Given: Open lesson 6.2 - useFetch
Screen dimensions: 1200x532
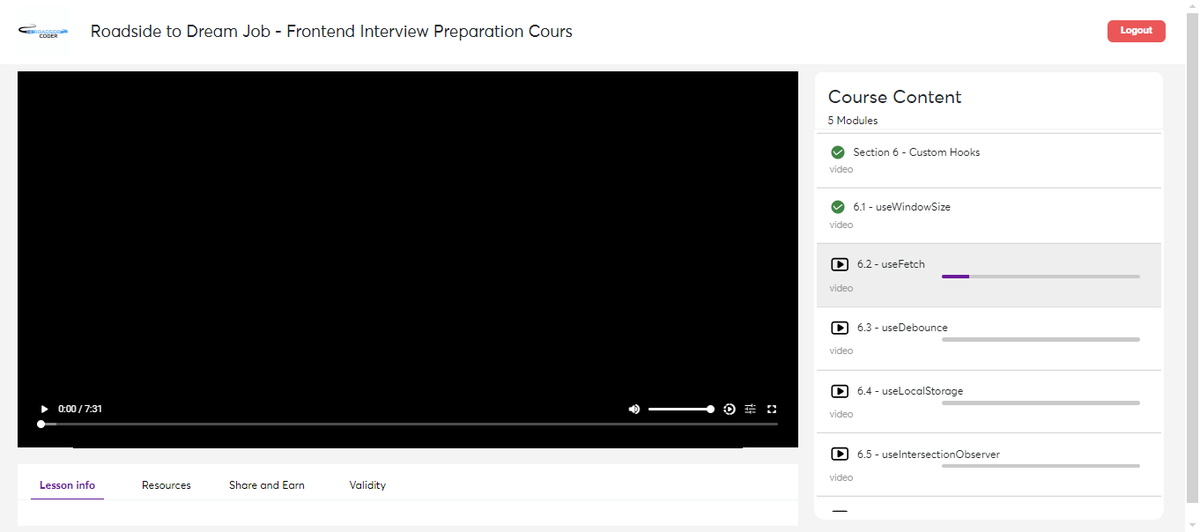Looking at the screenshot, I should tap(988, 275).
